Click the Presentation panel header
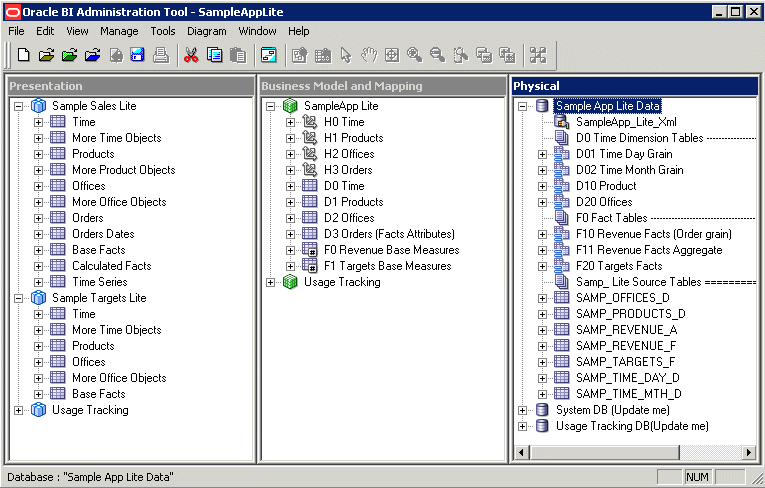The width and height of the screenshot is (765, 488). [x=131, y=86]
